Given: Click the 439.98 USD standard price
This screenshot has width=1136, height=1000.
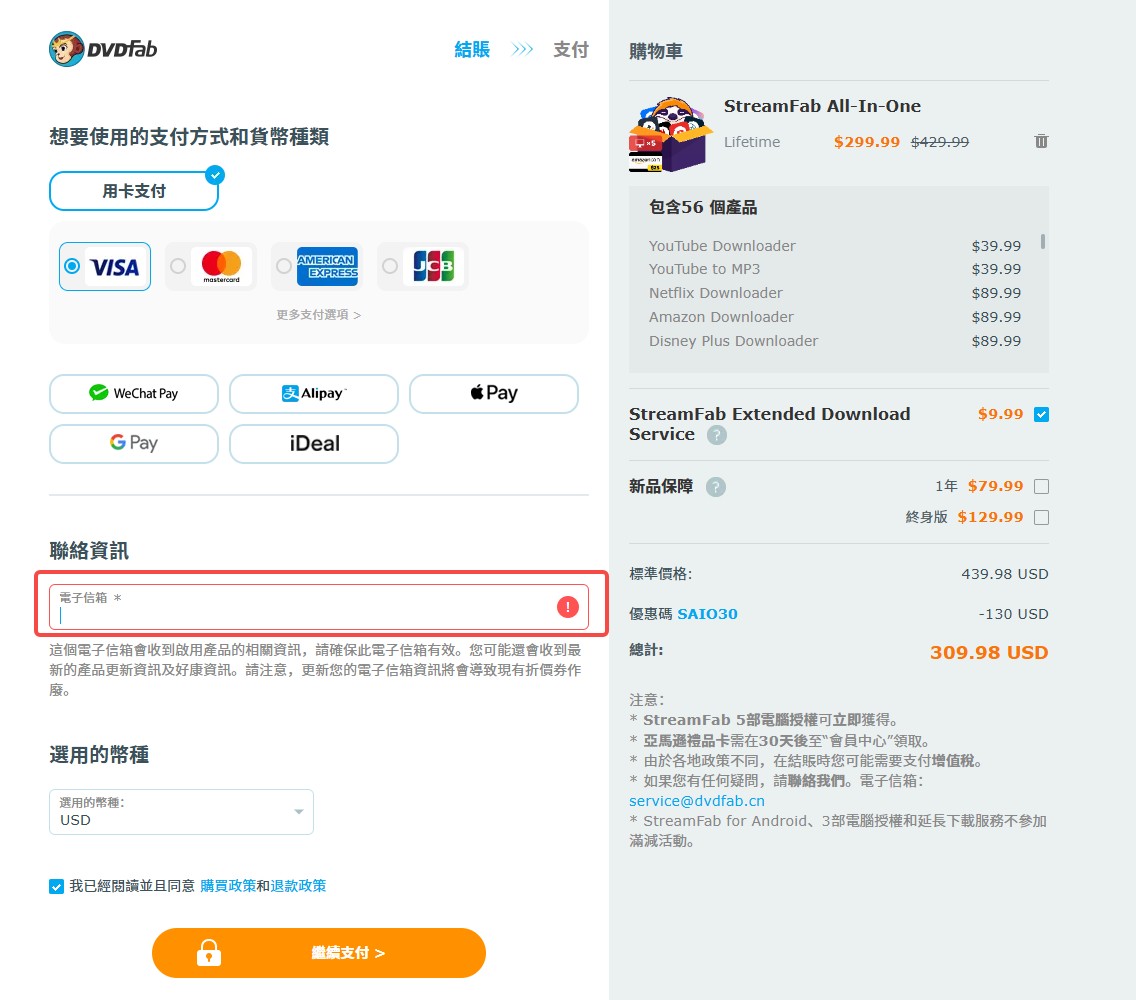Looking at the screenshot, I should click(x=1005, y=574).
